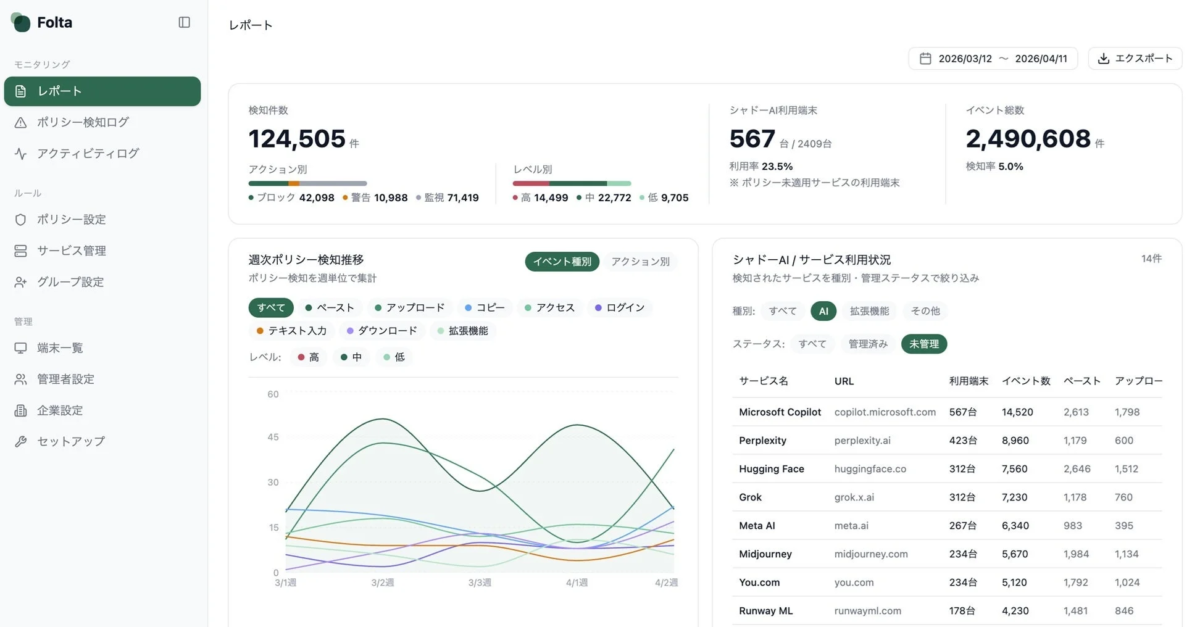The image size is (1200, 627).
Task: Switch chart to イベント種別 view
Action: tap(562, 261)
